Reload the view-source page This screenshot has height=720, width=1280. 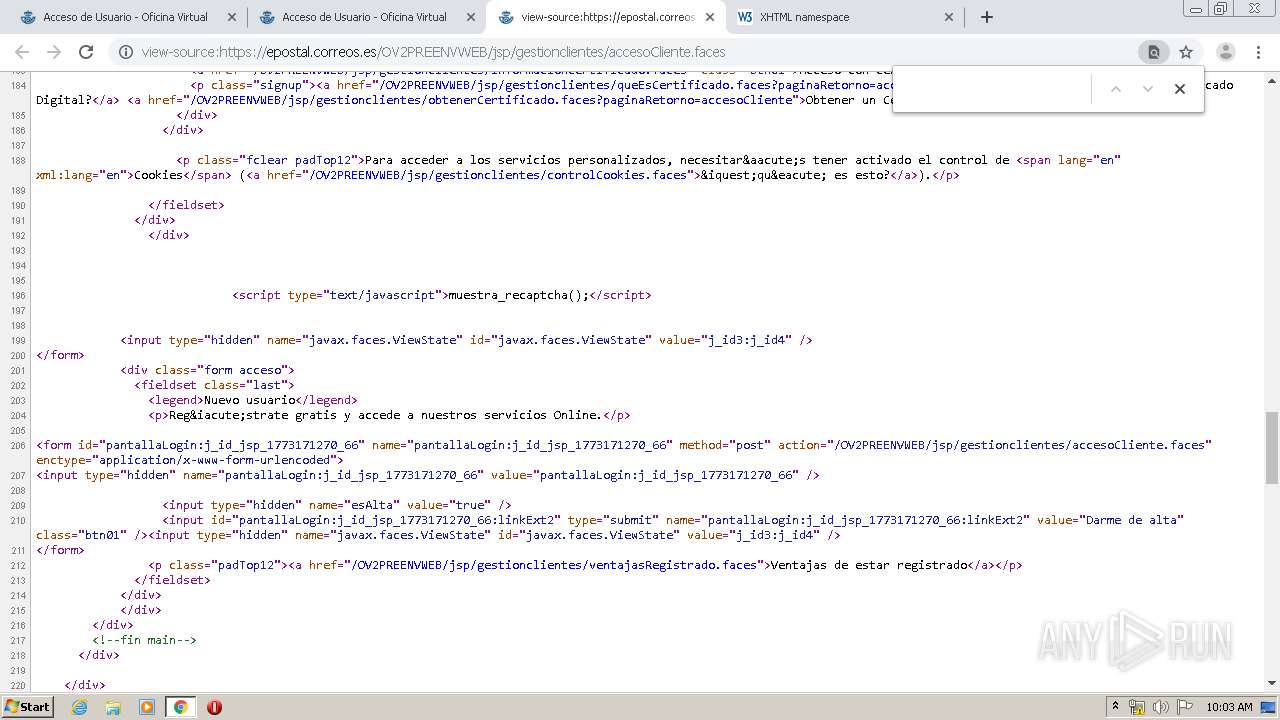point(86,52)
